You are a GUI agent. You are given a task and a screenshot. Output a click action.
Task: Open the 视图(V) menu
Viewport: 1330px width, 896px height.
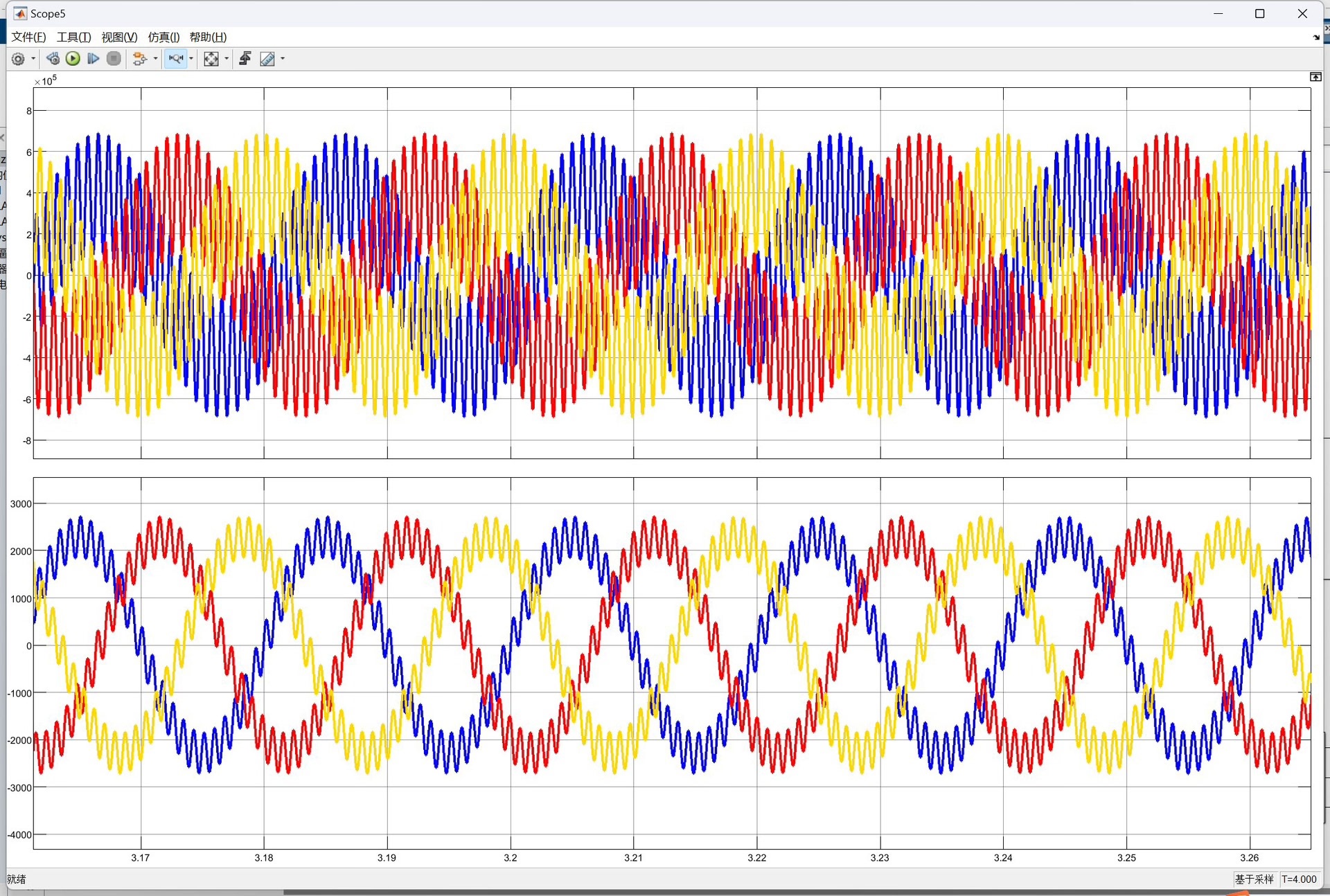119,37
